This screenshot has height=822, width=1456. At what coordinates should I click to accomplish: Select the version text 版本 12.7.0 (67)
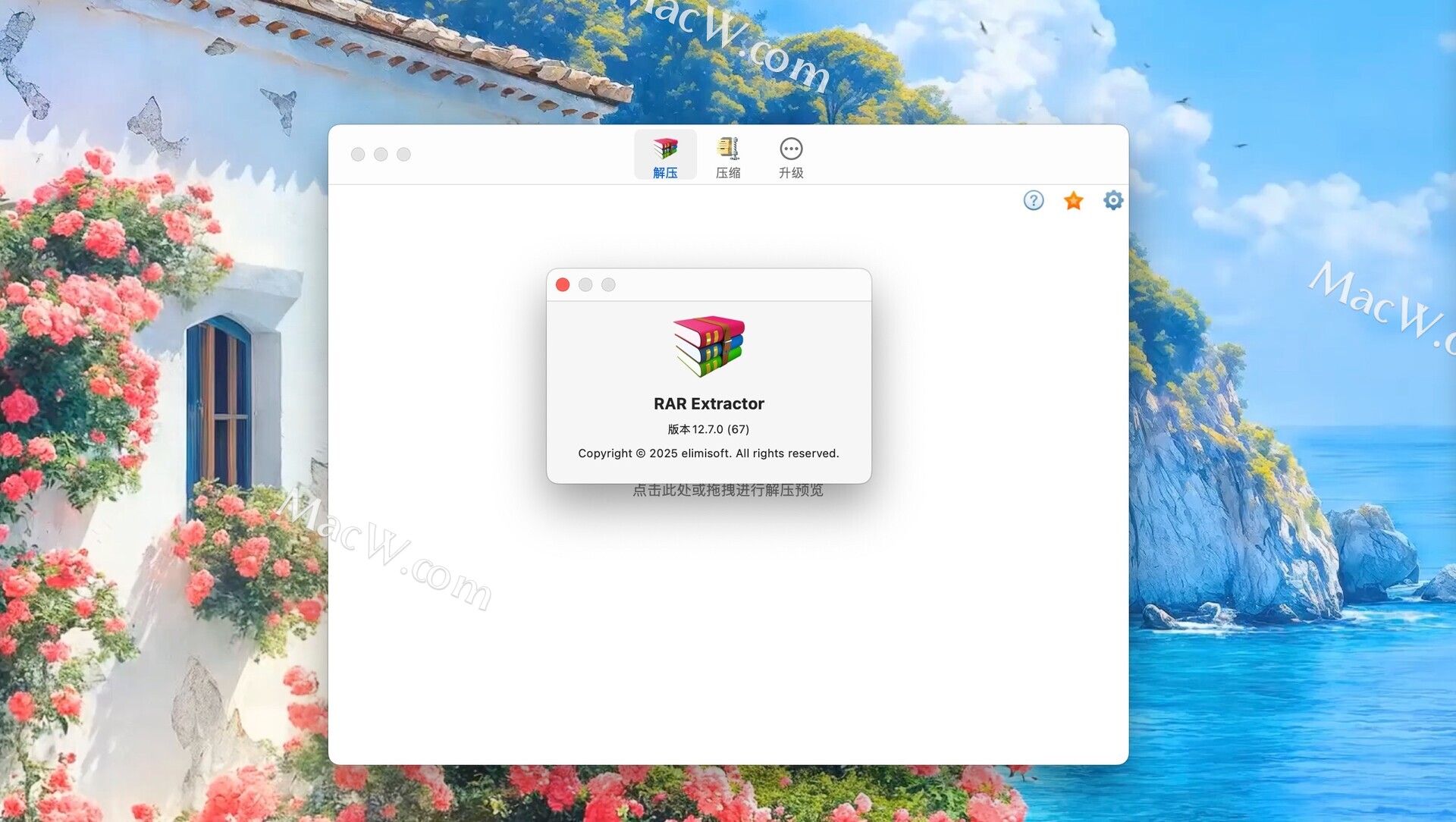coord(708,429)
